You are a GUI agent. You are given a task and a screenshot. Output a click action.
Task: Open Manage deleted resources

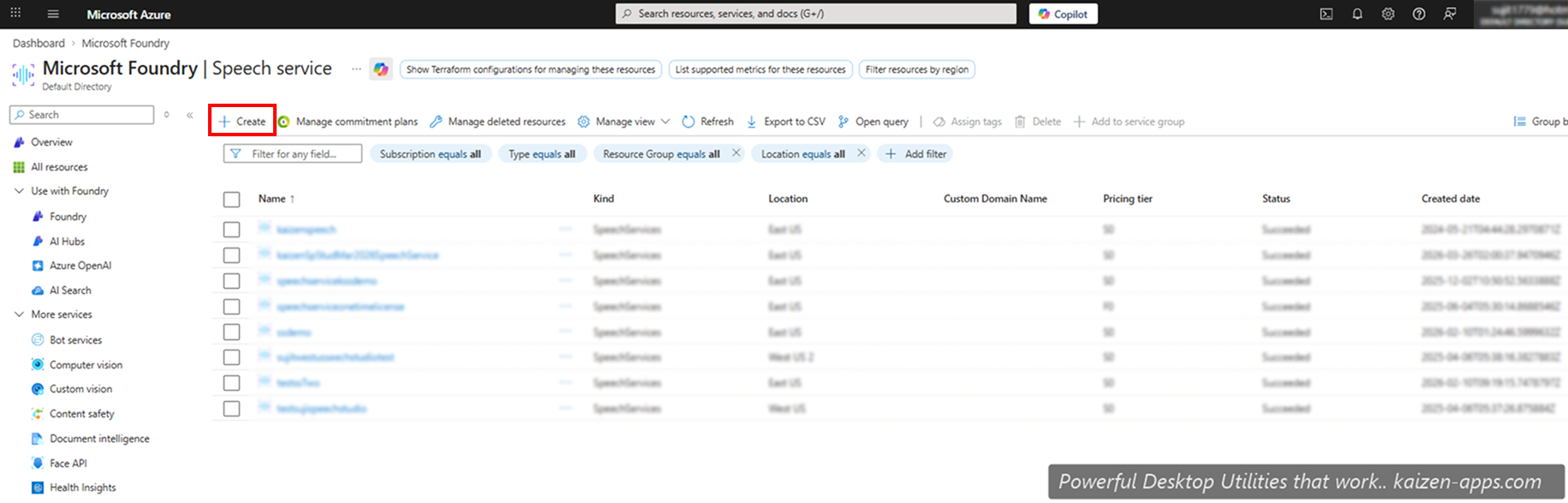click(498, 122)
